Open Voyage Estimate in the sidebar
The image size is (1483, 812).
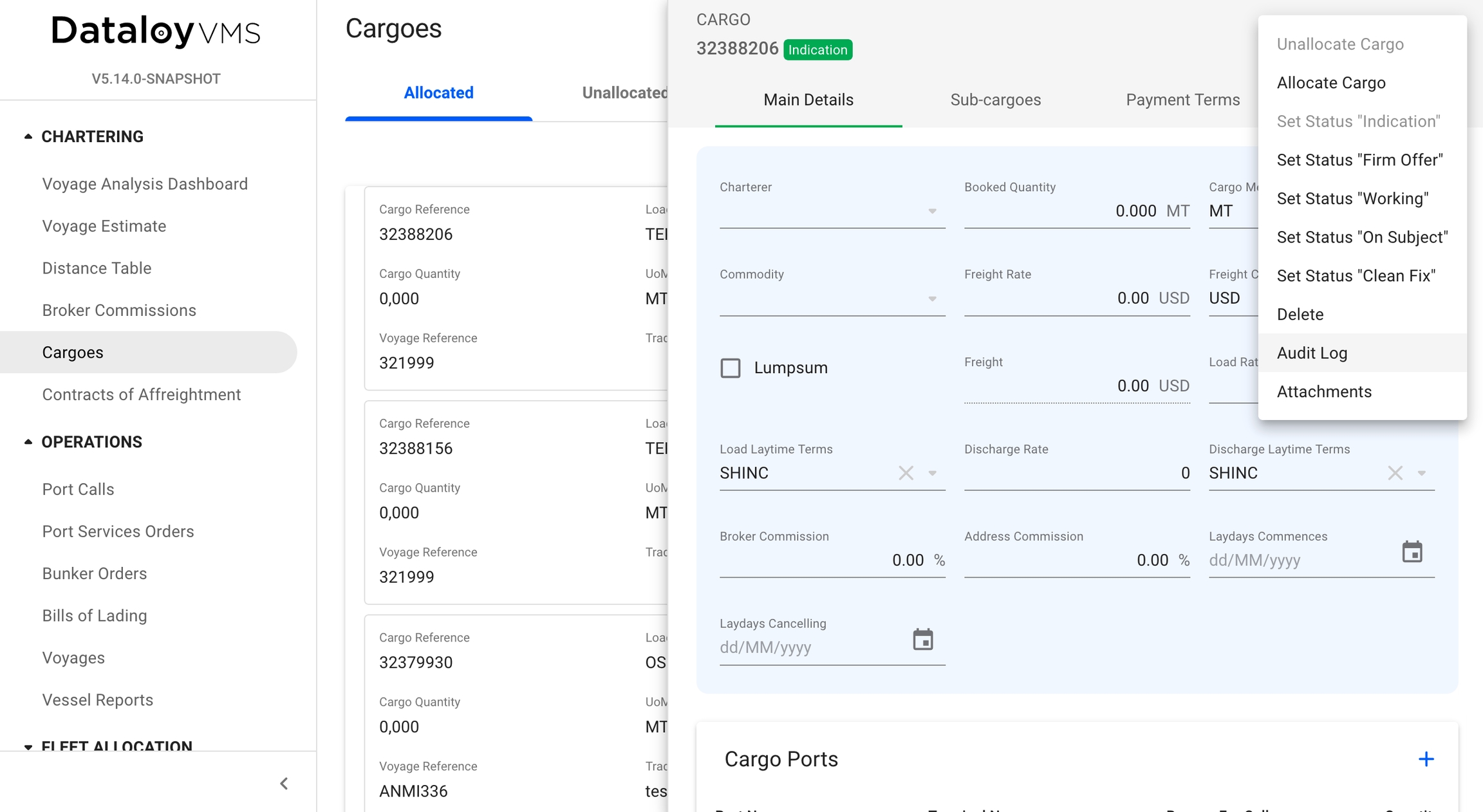click(x=104, y=226)
